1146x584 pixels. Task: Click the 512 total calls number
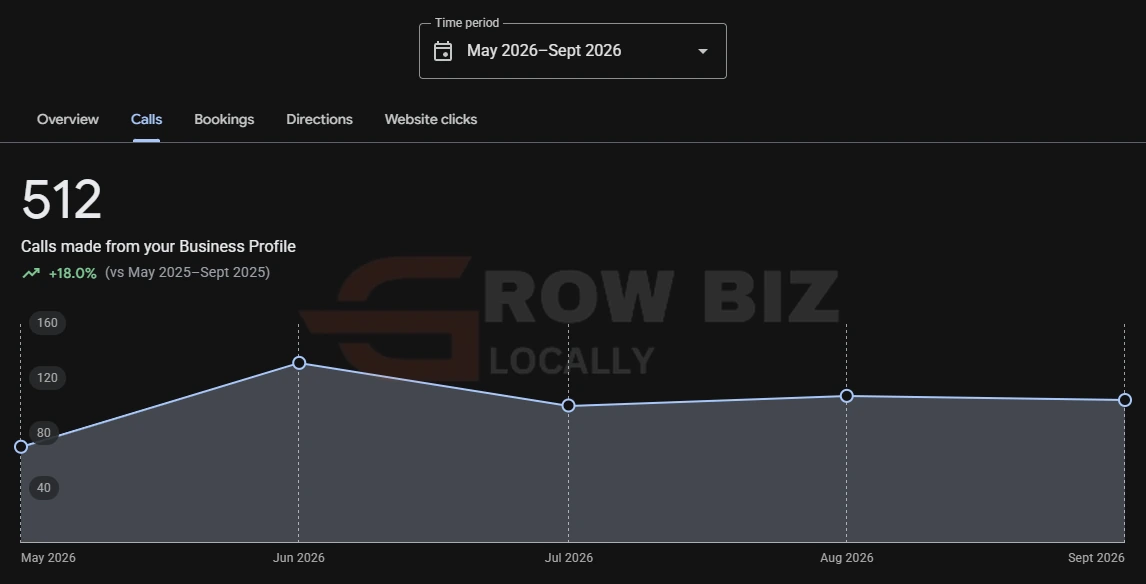[61, 200]
